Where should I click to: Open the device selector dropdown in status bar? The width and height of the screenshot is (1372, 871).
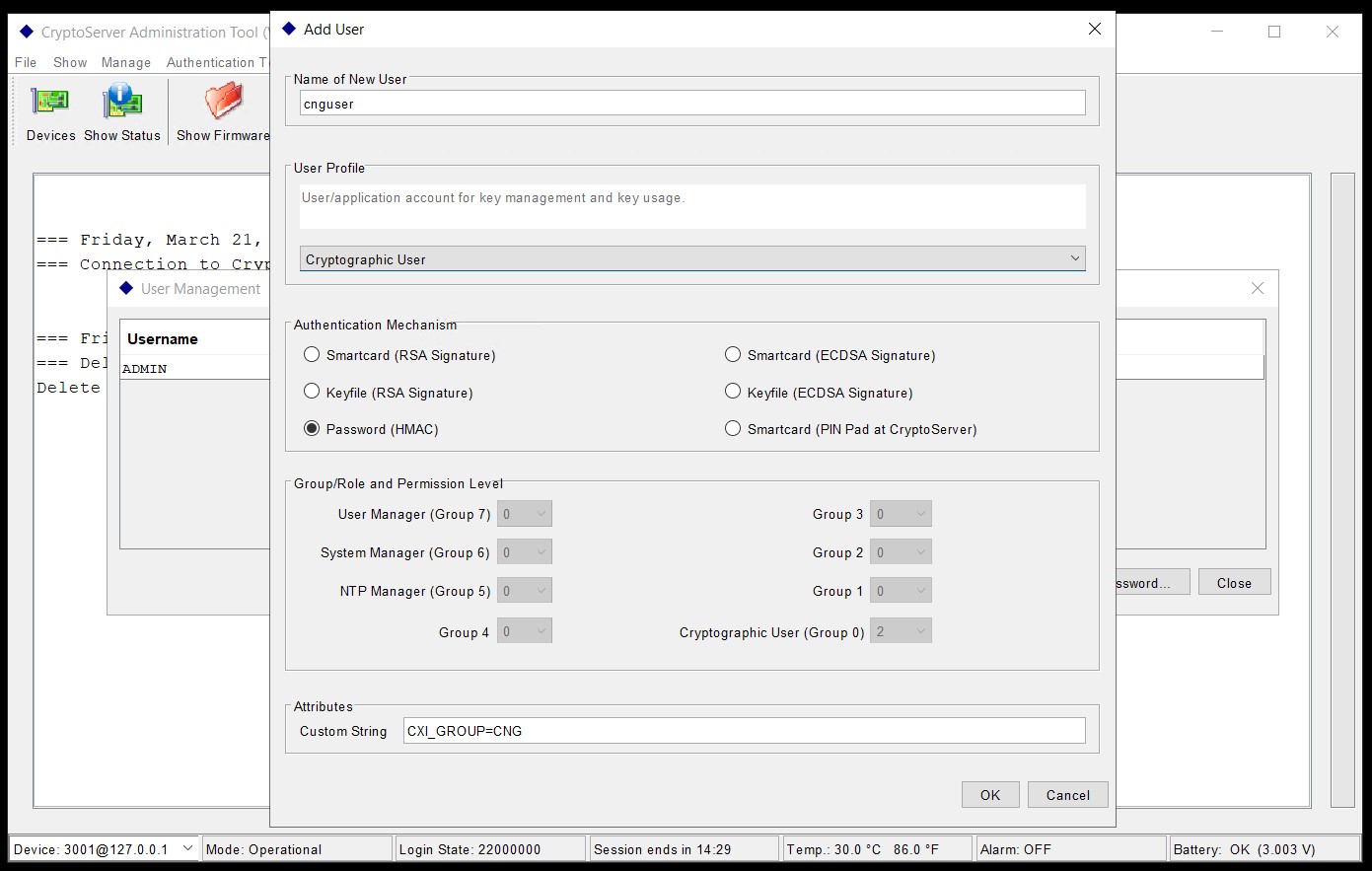187,848
